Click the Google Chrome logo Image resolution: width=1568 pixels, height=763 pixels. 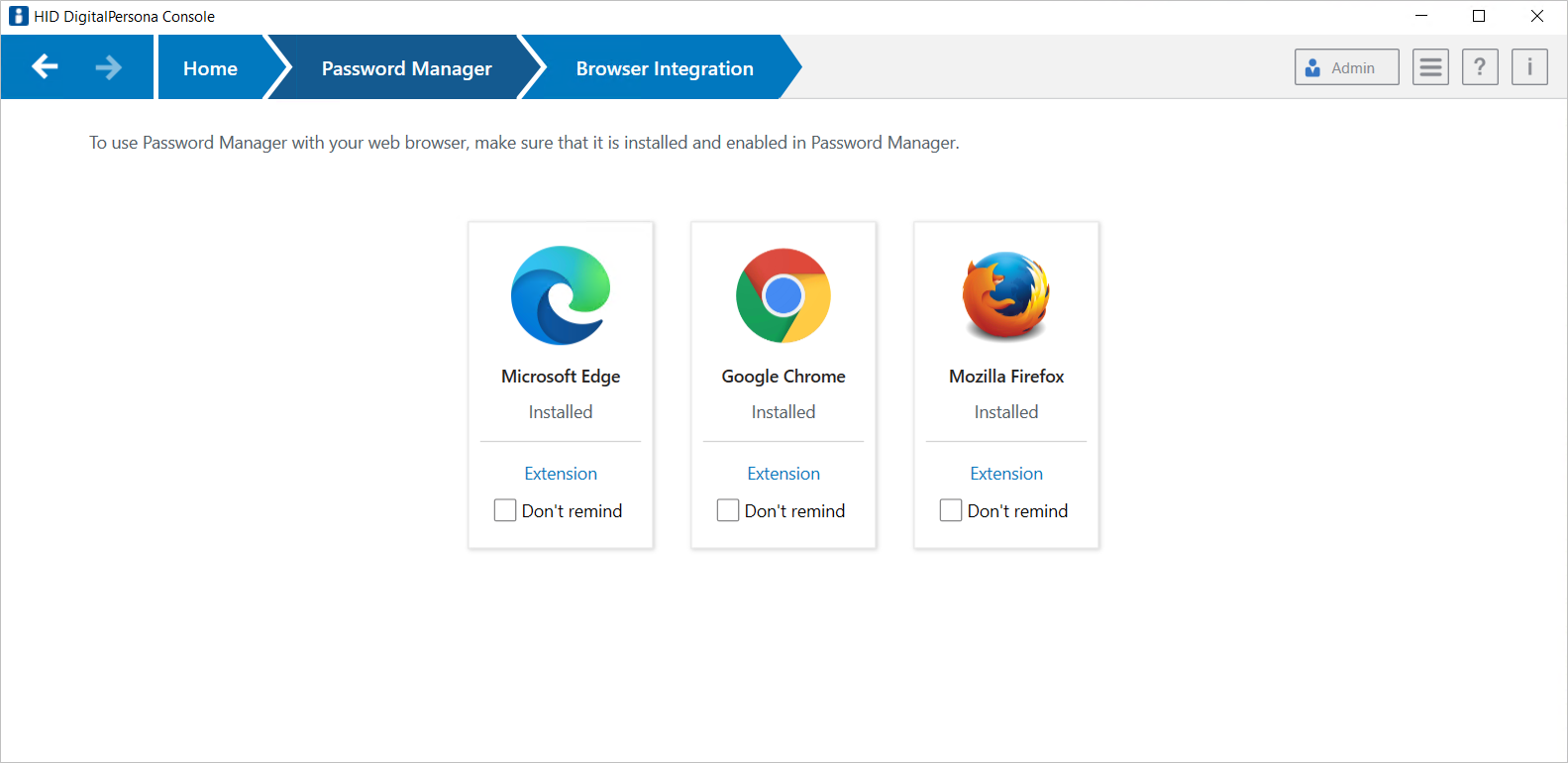click(x=784, y=295)
